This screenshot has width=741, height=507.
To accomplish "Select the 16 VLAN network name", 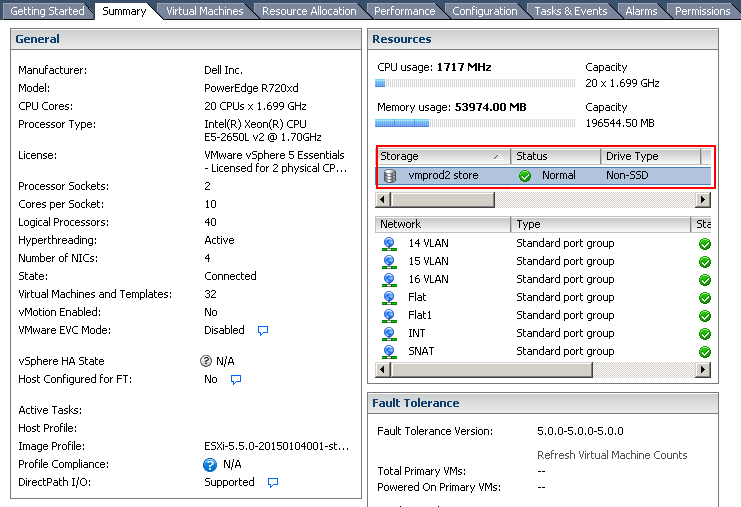I will tap(428, 279).
